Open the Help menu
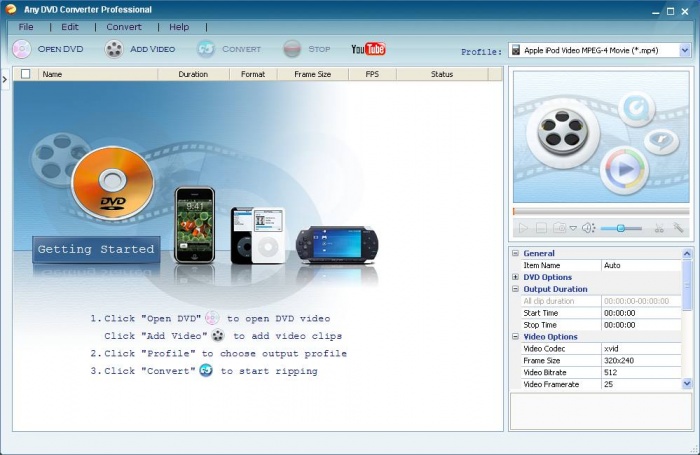The width and height of the screenshot is (700, 455). pyautogui.click(x=179, y=27)
